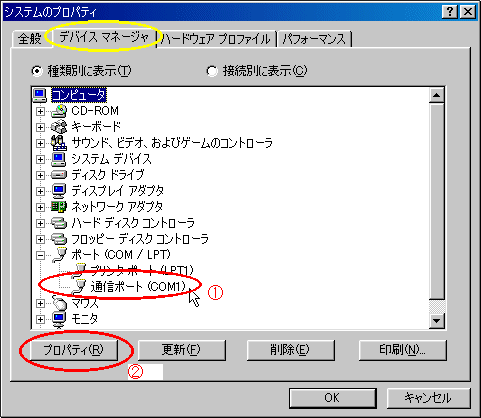Select the キーボード (keyboard) device icon
481x418 pixels.
pyautogui.click(x=59, y=127)
